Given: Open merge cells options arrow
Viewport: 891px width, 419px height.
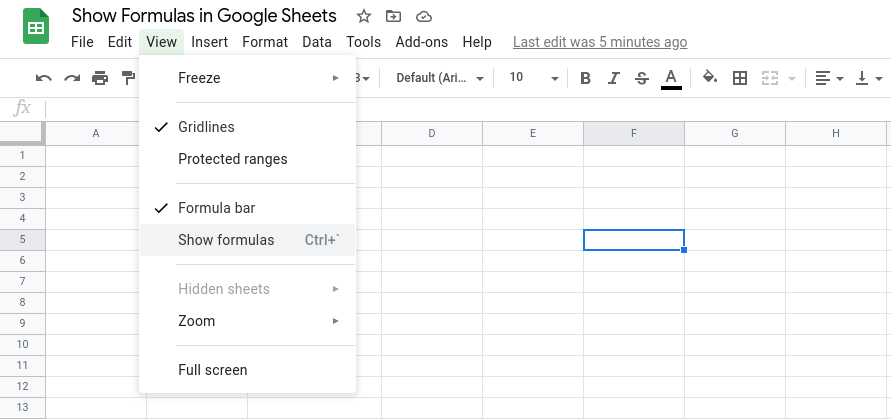Looking at the screenshot, I should point(792,78).
